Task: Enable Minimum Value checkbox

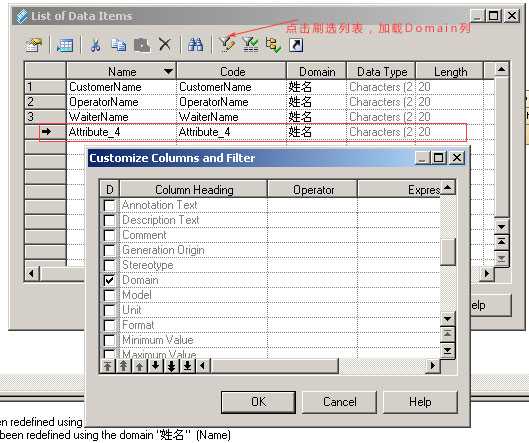Action: click(x=109, y=340)
